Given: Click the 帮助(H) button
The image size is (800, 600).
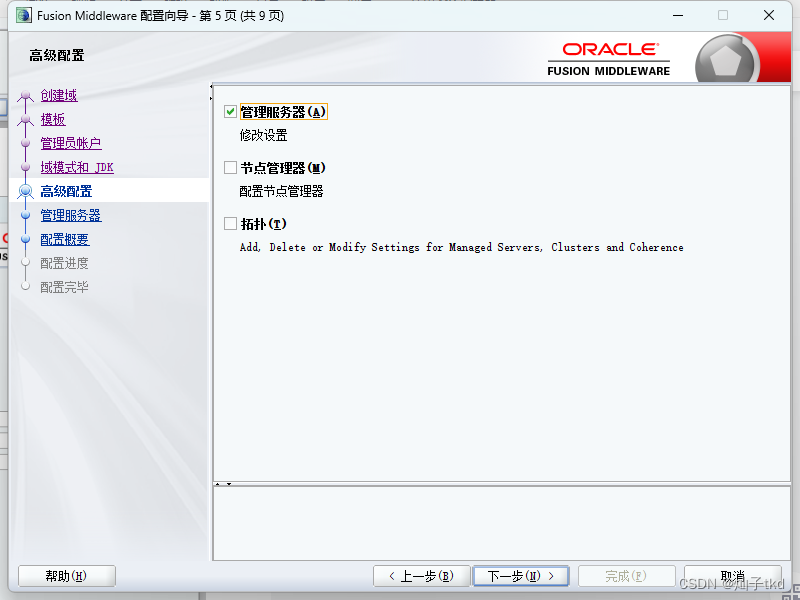Looking at the screenshot, I should pyautogui.click(x=67, y=576).
